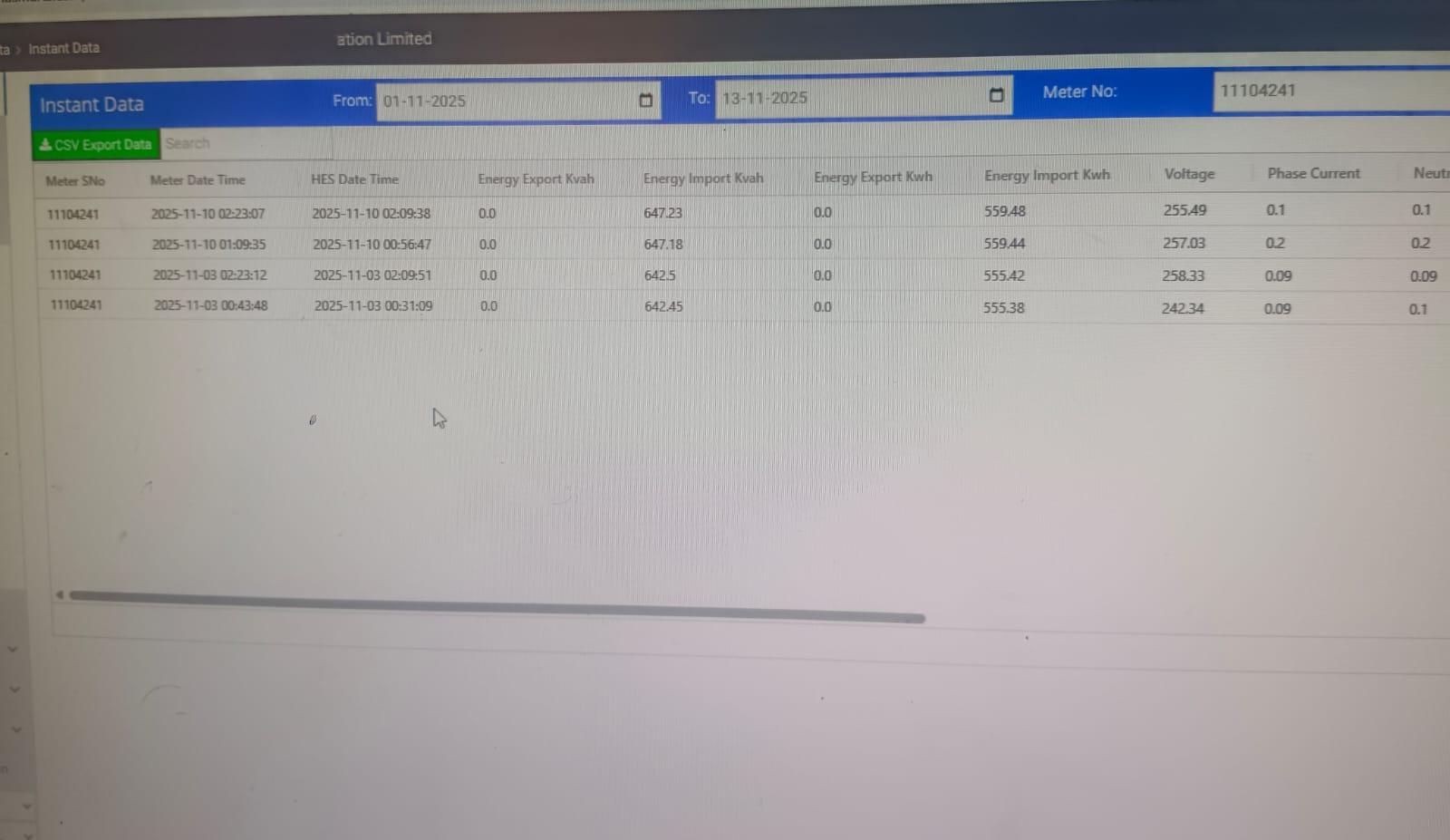Open the From date calendar picker icon
Viewport: 1450px width, 840px height.
[646, 100]
